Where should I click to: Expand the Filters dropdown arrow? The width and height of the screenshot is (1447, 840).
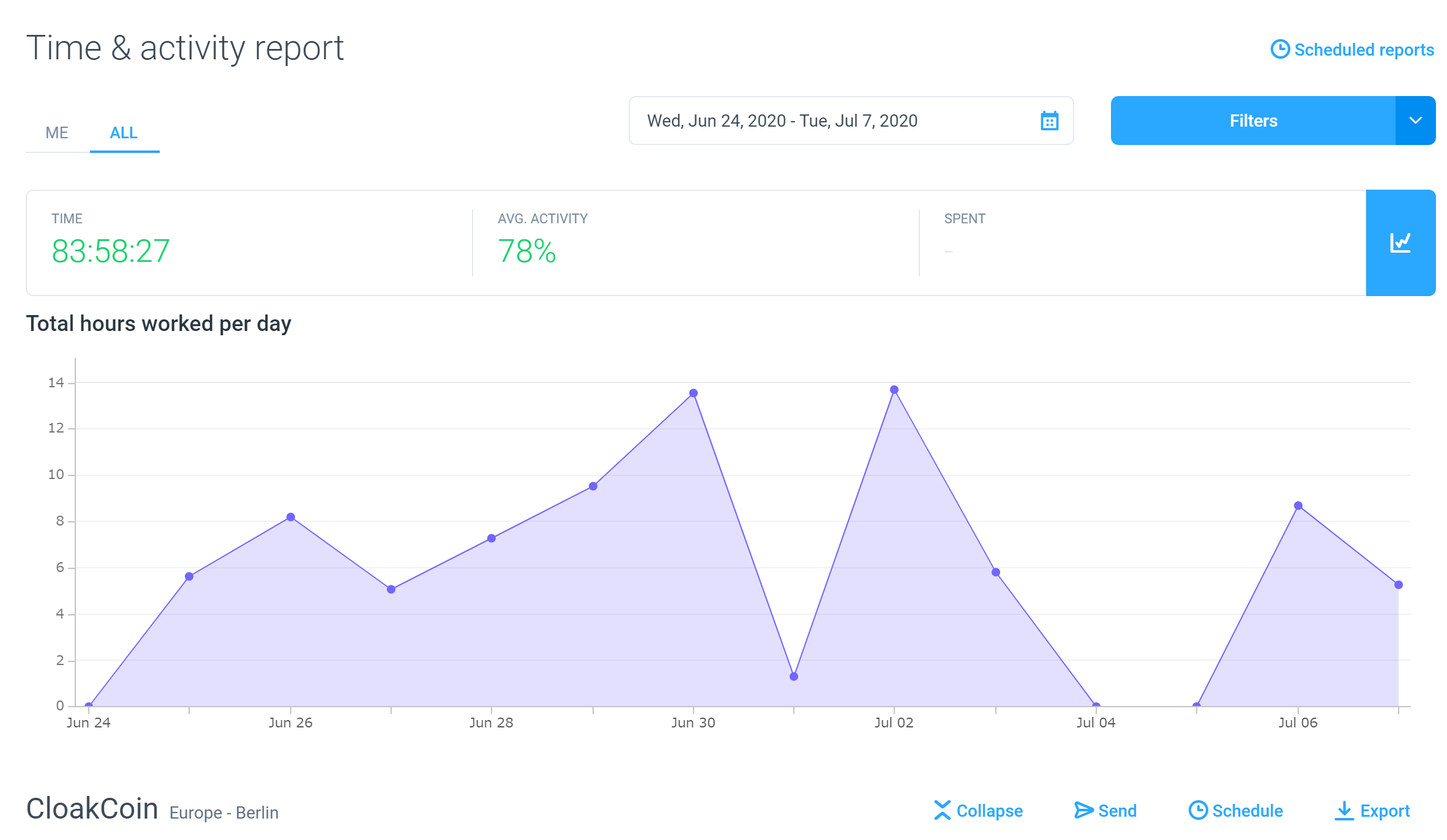(1415, 121)
